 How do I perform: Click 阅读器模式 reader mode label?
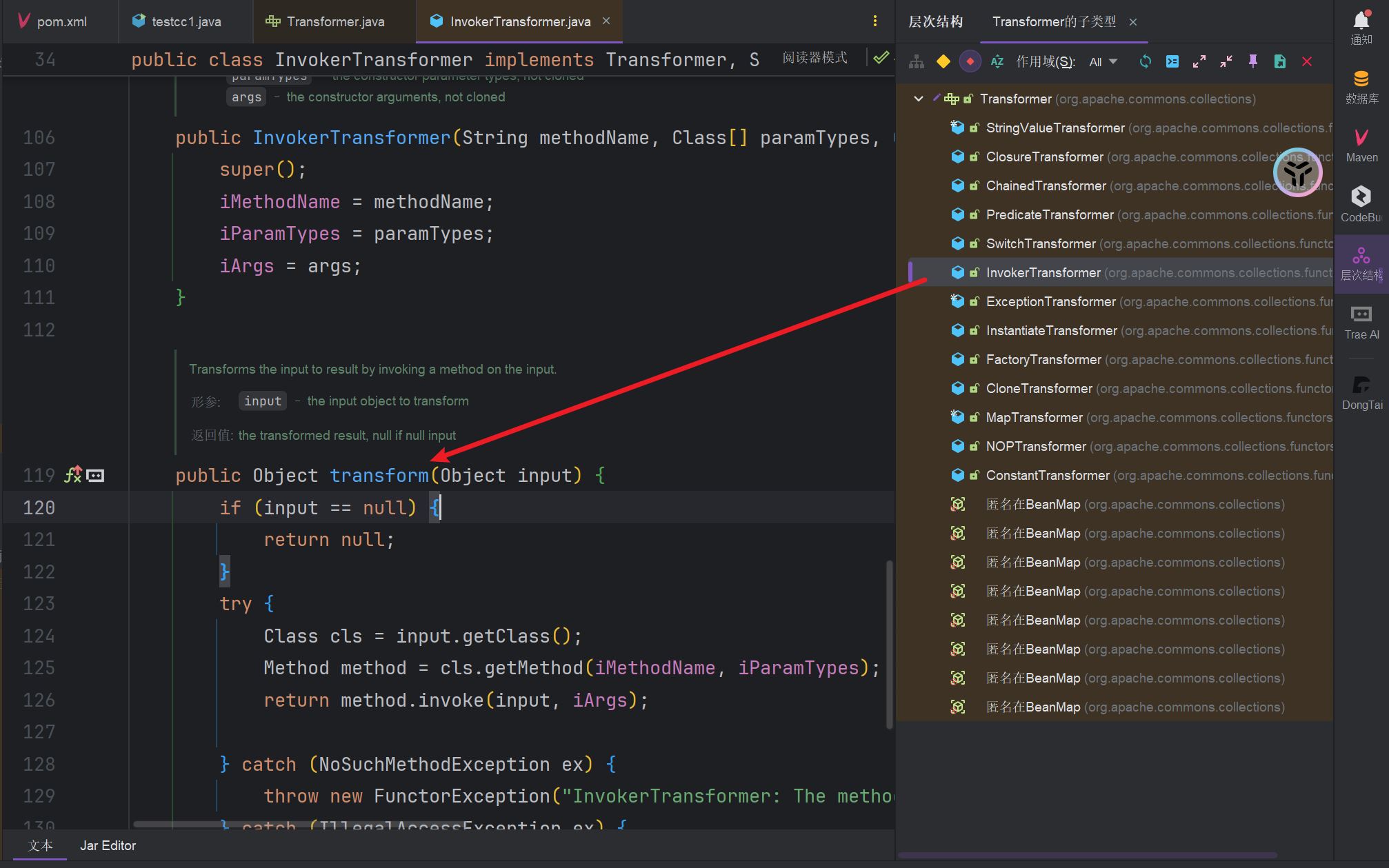pyautogui.click(x=815, y=58)
